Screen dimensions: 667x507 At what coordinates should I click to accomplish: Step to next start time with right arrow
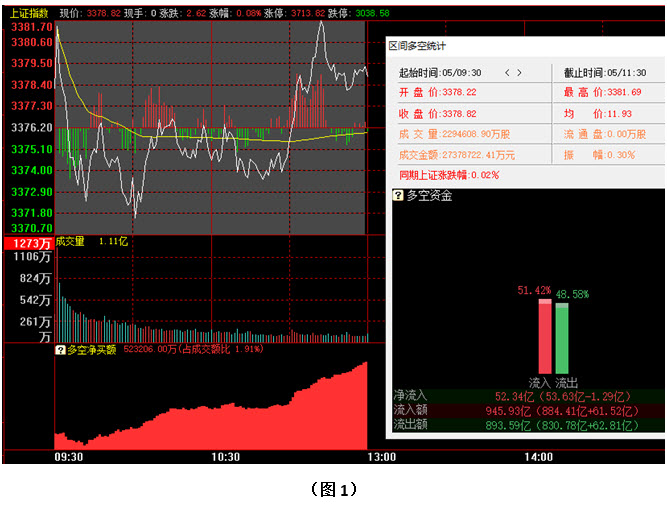coord(519,73)
